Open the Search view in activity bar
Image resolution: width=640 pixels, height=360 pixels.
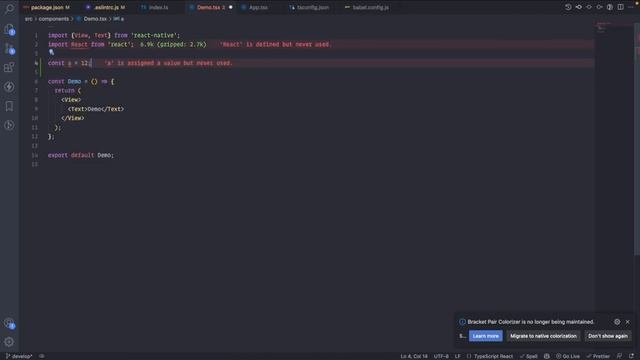click(x=9, y=8)
